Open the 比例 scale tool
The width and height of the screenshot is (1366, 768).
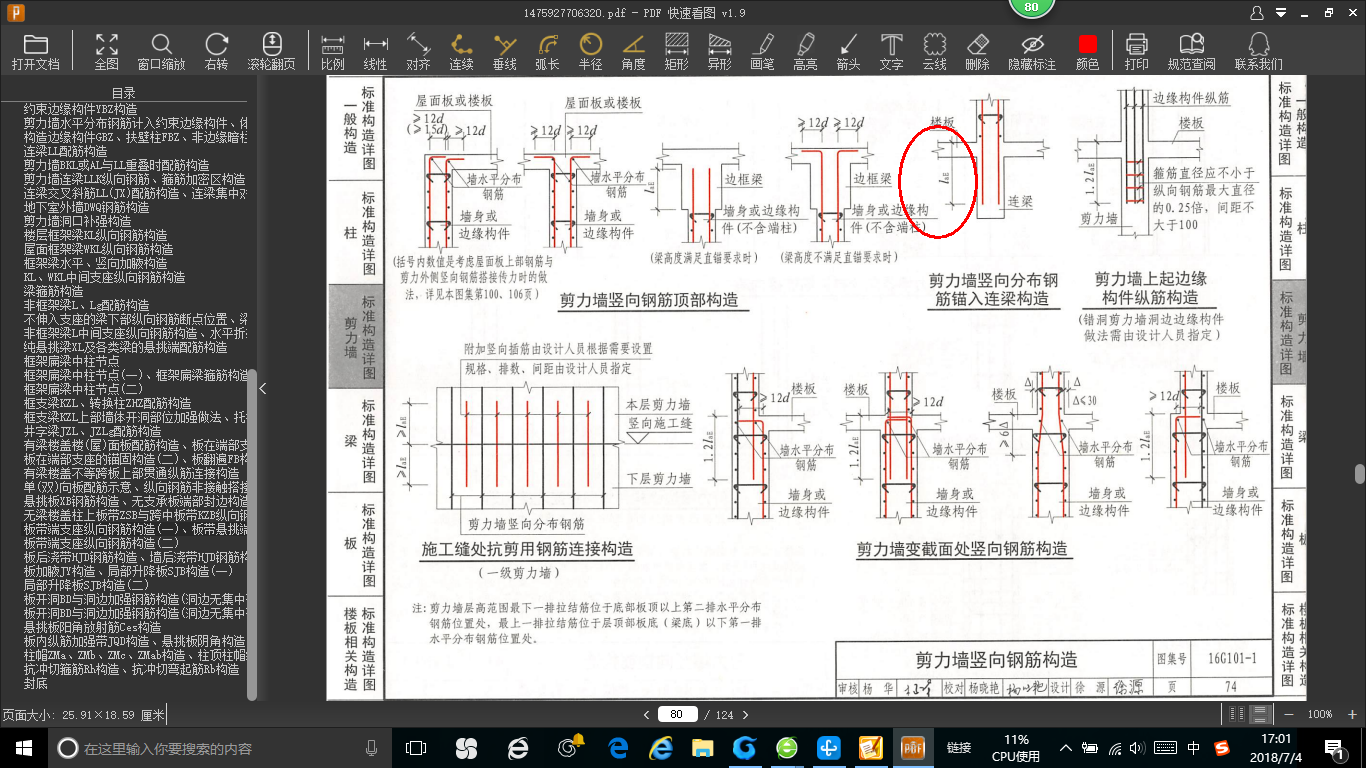point(333,51)
